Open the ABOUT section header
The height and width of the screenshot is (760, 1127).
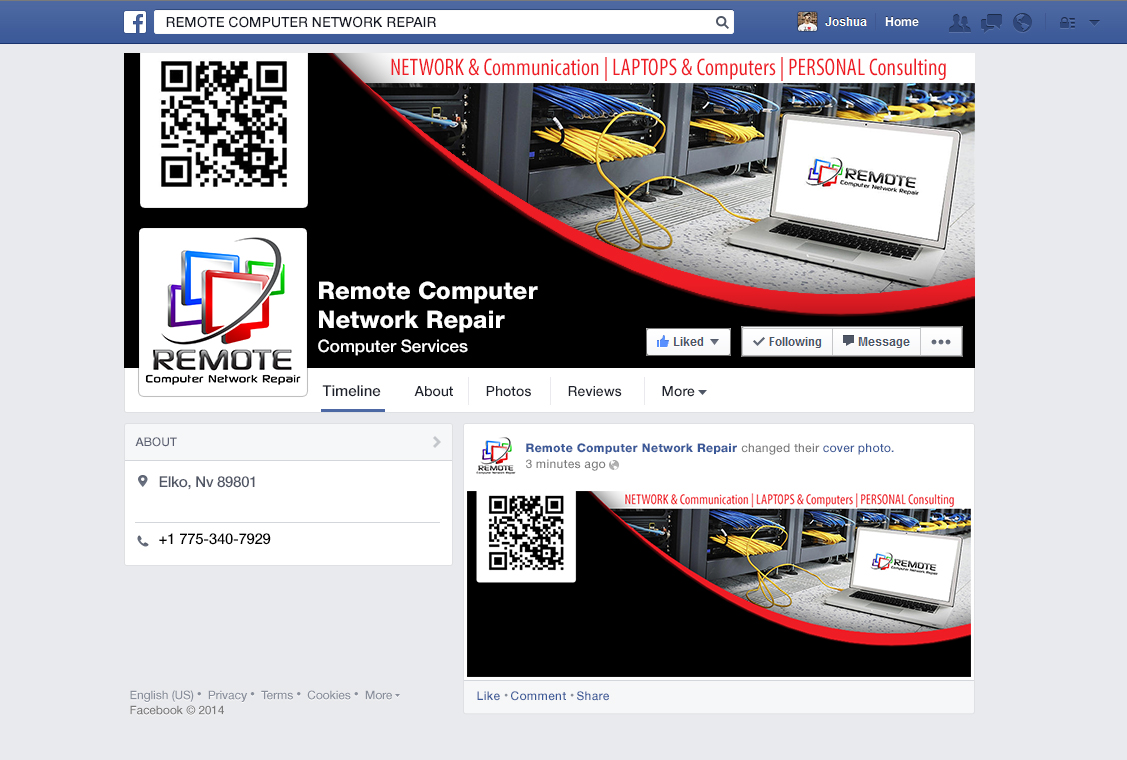288,442
